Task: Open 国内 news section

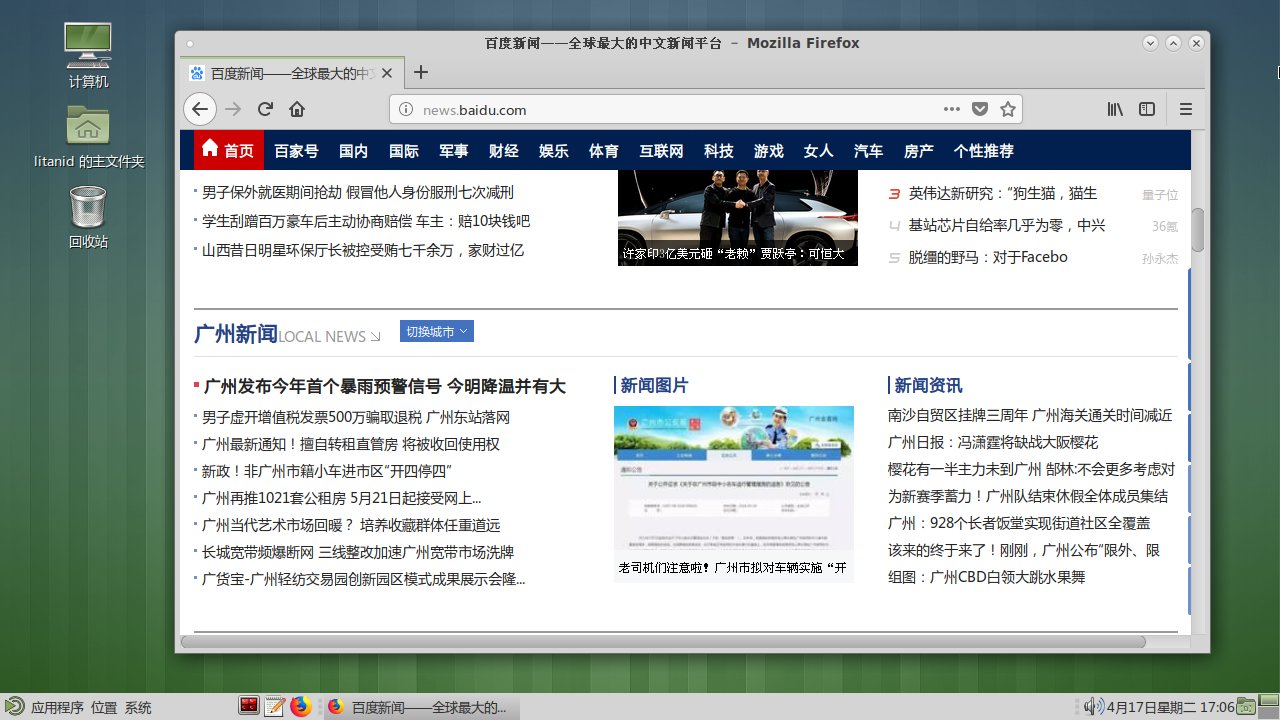Action: (x=353, y=151)
